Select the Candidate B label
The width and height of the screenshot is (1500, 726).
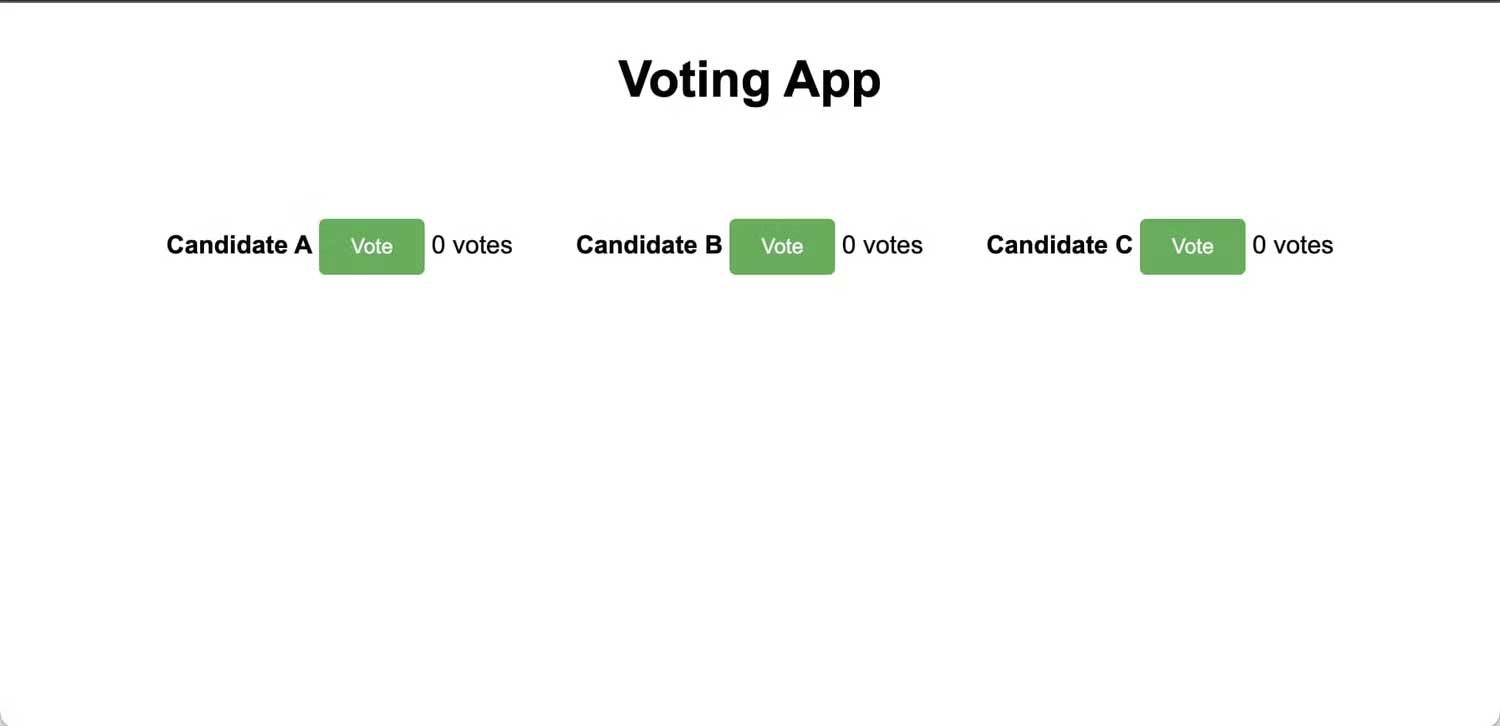pyautogui.click(x=648, y=245)
